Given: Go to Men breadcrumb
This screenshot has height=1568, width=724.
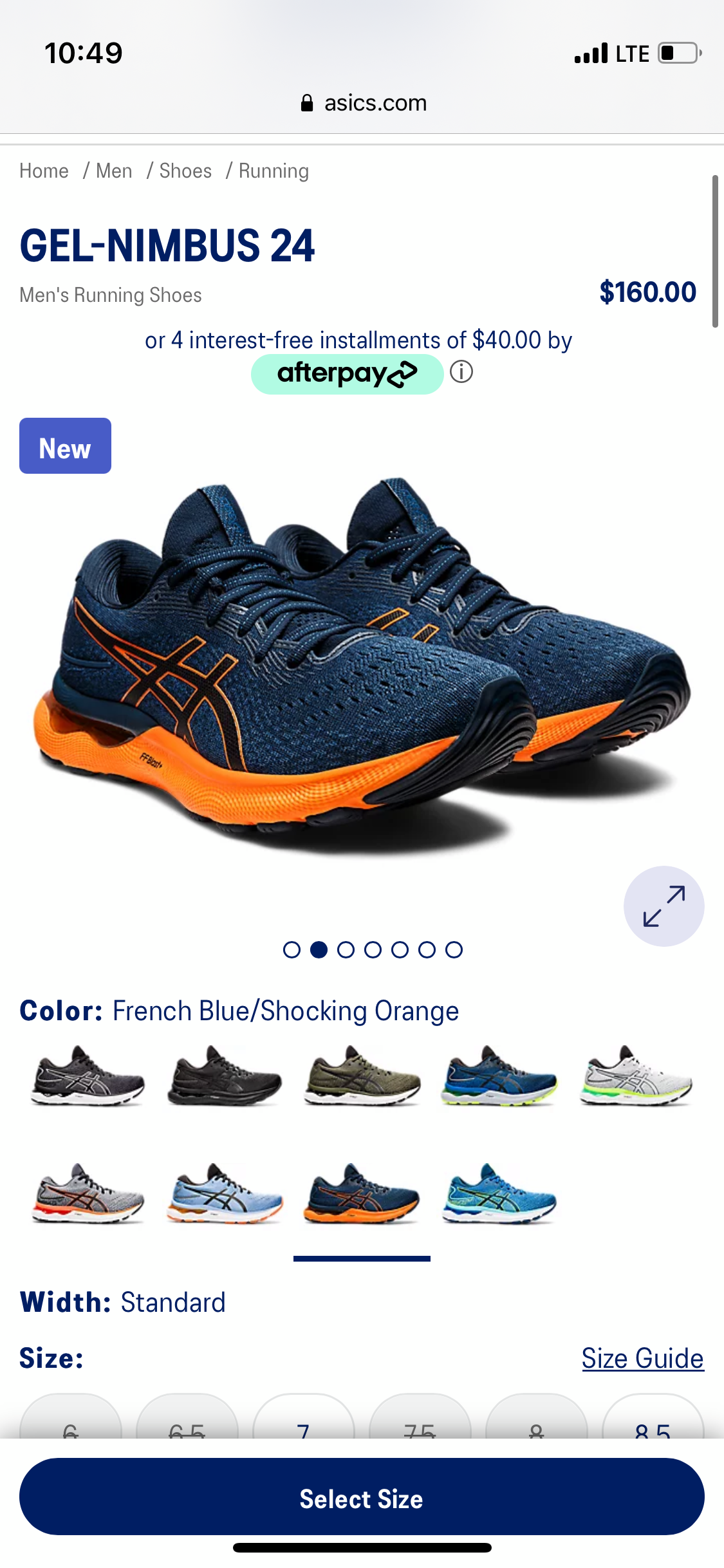Looking at the screenshot, I should click(114, 171).
